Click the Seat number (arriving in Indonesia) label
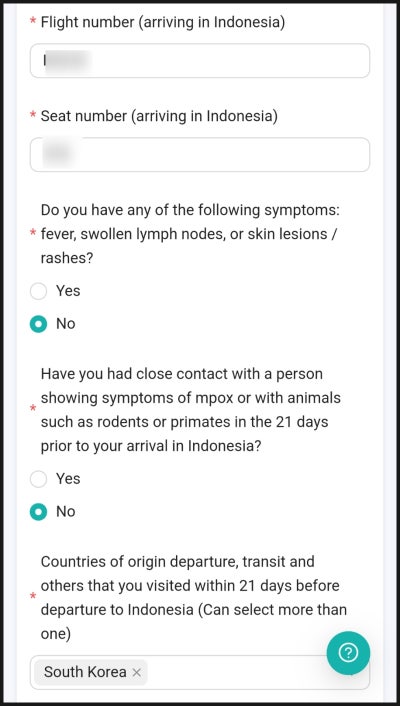Viewport: 400px width, 706px height. pos(159,116)
